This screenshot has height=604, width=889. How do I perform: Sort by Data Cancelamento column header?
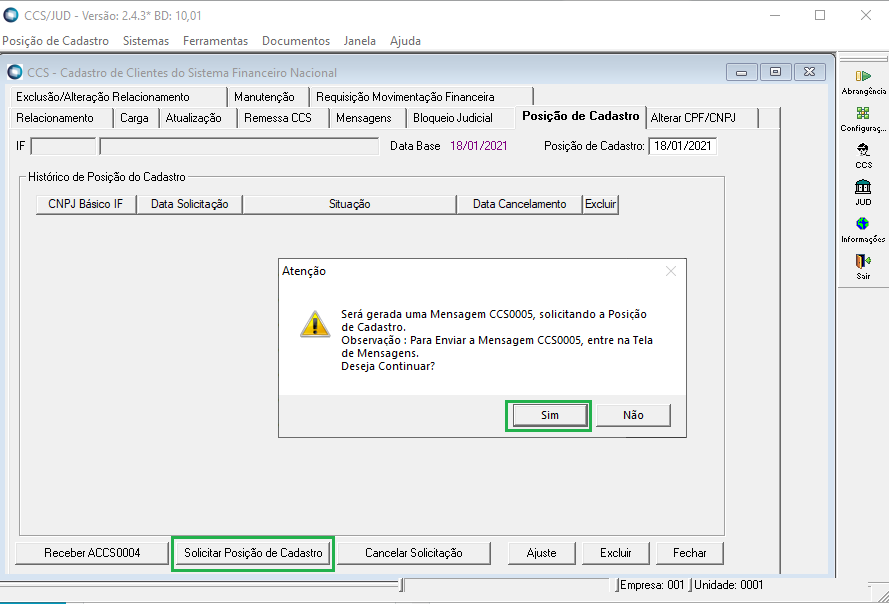point(519,204)
